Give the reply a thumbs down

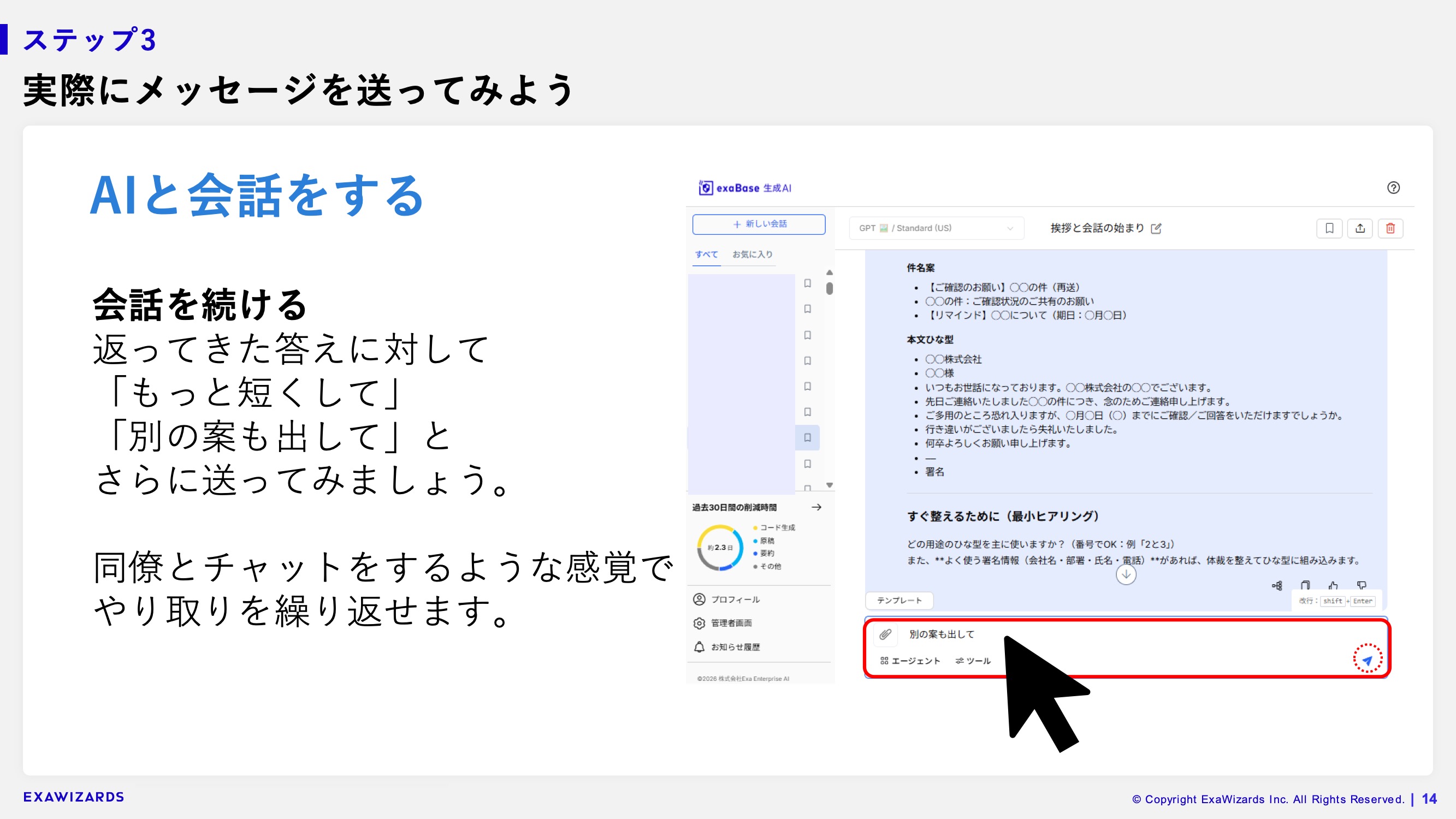tap(1362, 585)
